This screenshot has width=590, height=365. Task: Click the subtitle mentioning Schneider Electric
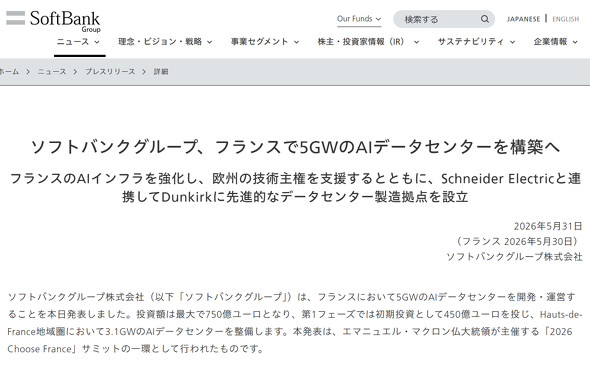click(295, 187)
